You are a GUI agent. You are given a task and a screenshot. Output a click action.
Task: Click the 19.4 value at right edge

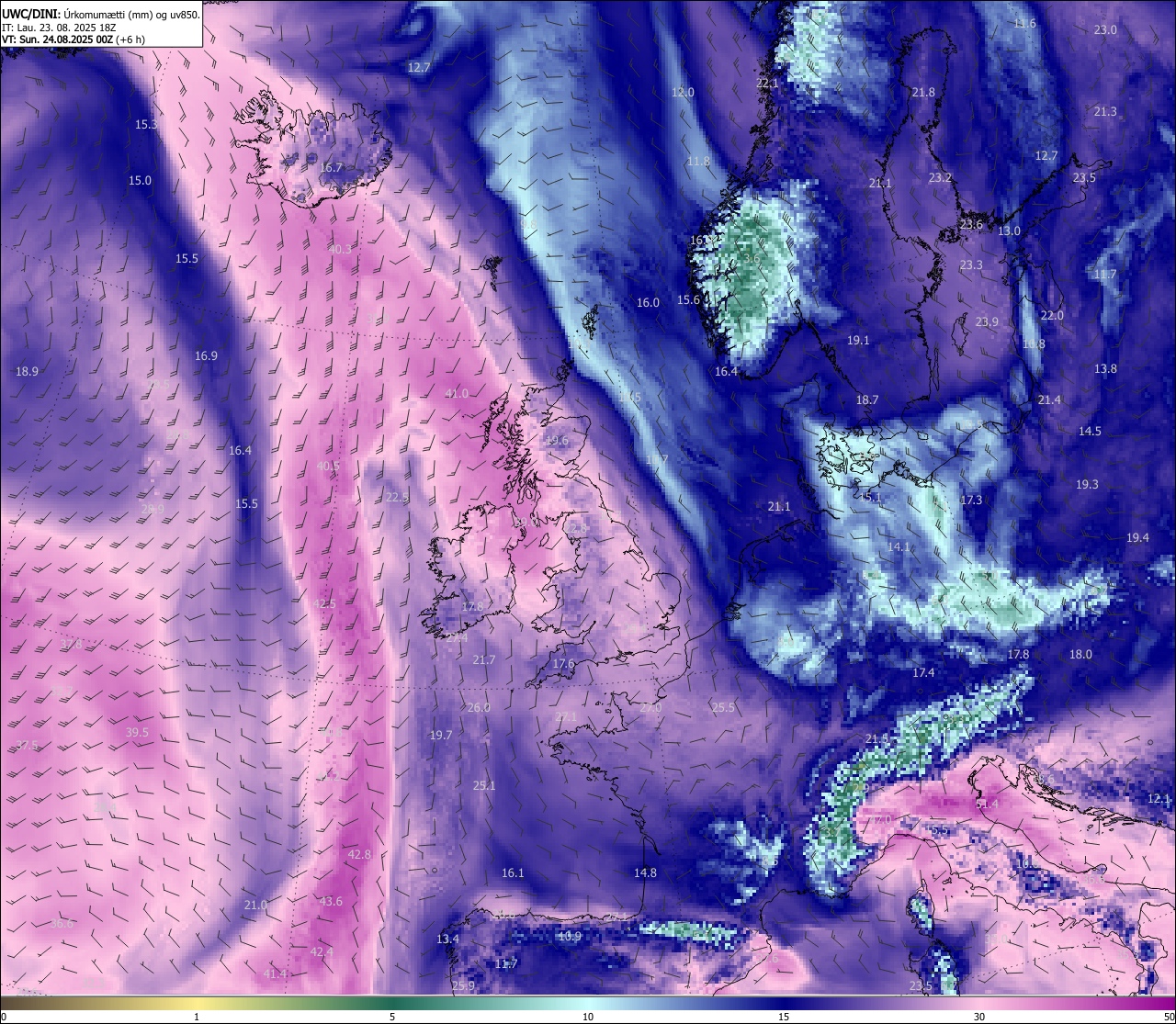pyautogui.click(x=1137, y=538)
